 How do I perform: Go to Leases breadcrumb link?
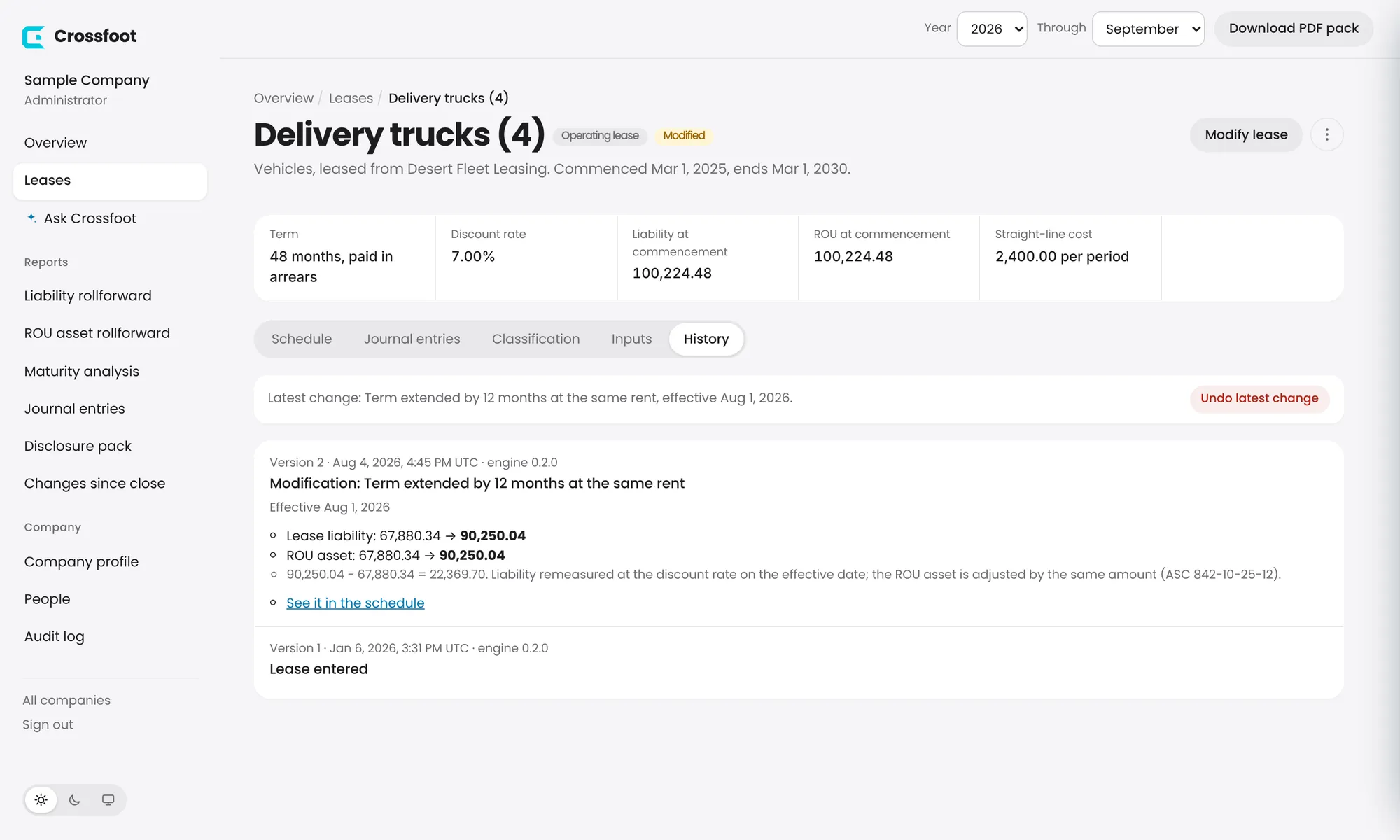point(351,98)
